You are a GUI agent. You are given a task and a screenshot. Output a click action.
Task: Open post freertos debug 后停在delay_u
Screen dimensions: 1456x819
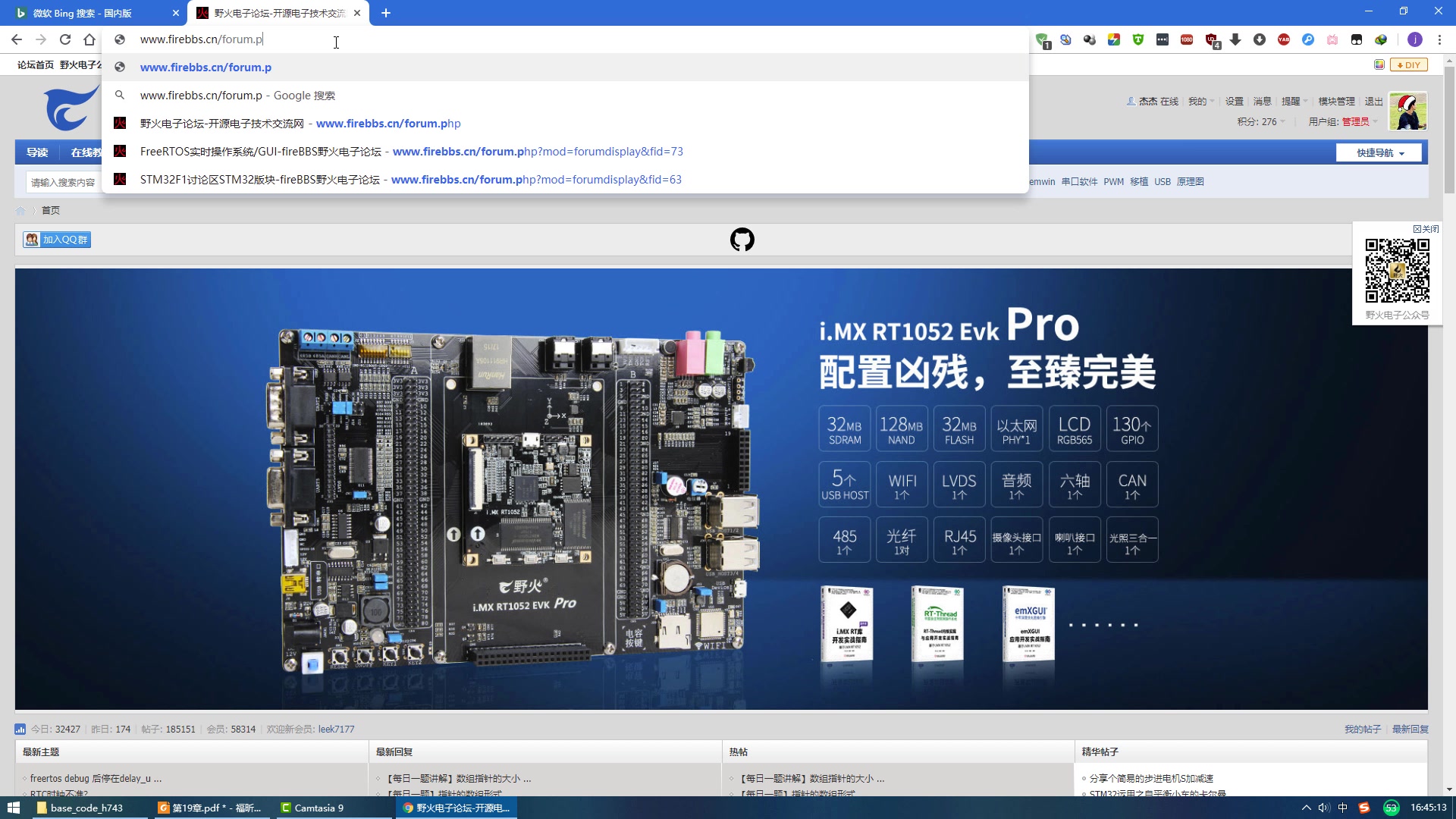96,779
